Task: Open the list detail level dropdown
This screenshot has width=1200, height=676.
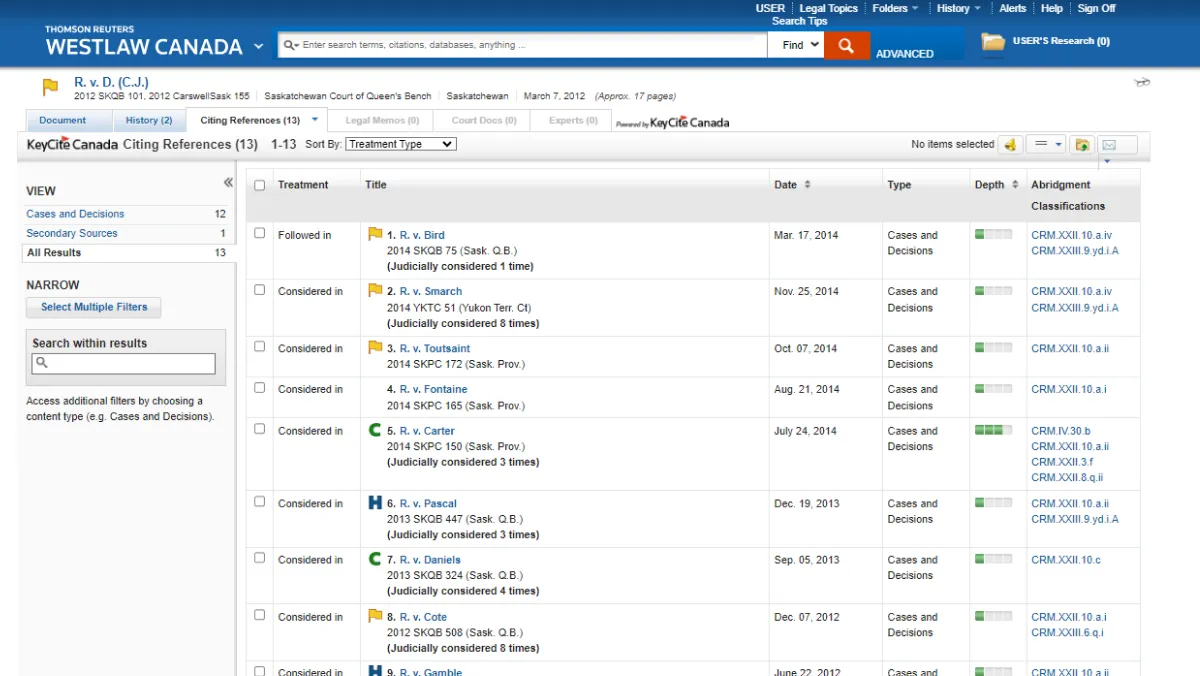Action: point(1048,145)
